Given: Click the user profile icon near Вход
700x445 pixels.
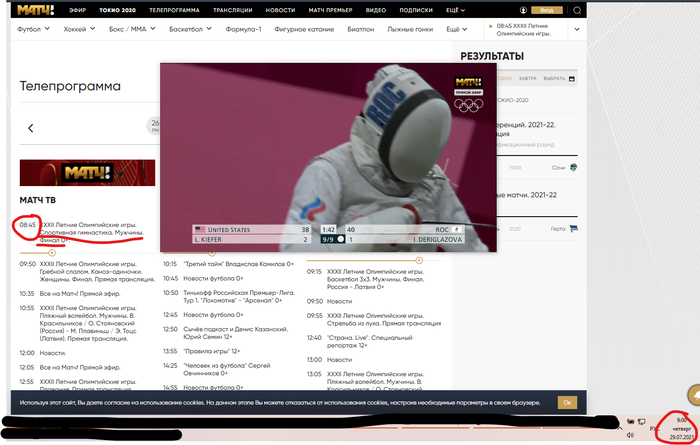Looking at the screenshot, I should pyautogui.click(x=523, y=10).
